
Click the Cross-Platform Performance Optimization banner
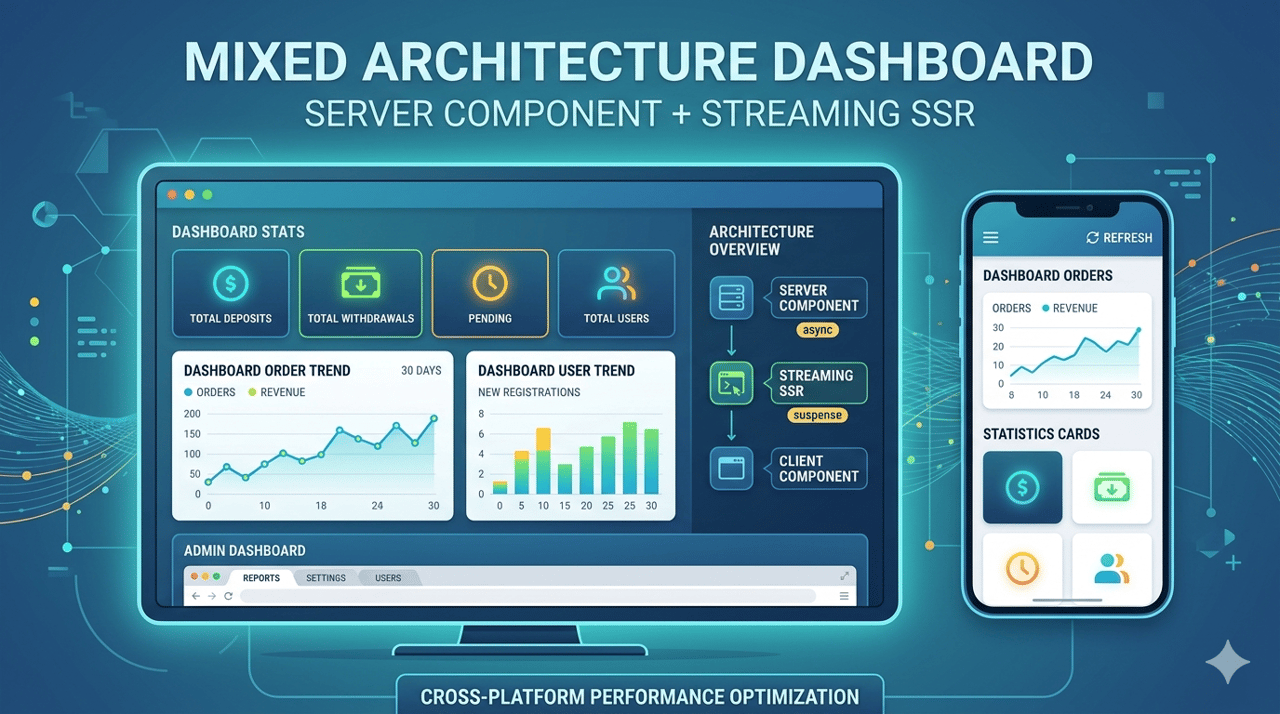[x=639, y=697]
